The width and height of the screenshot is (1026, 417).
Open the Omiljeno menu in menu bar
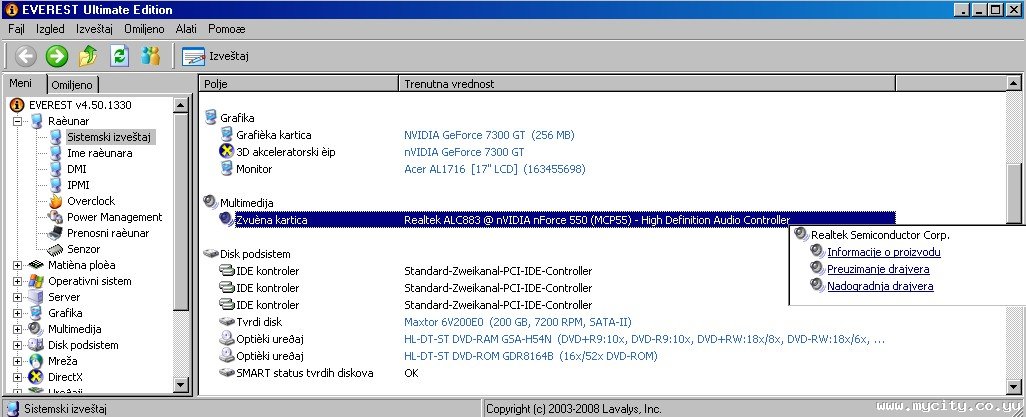(x=144, y=29)
